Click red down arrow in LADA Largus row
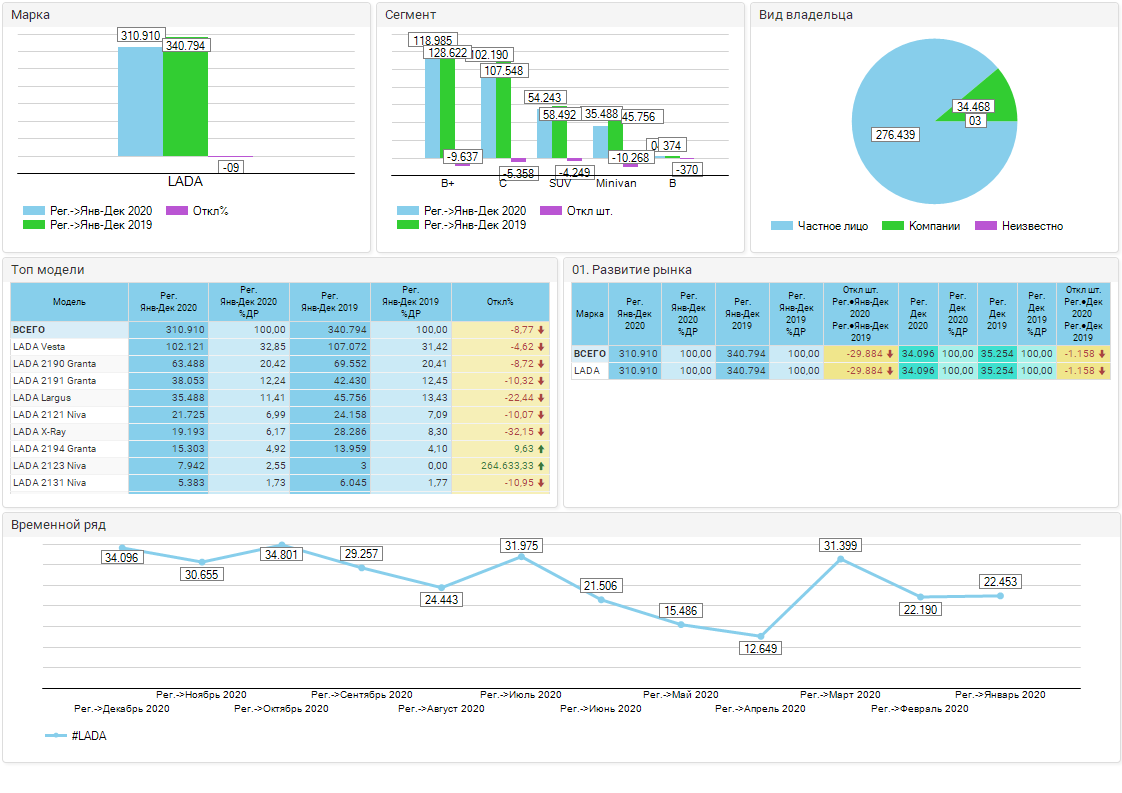 click(x=541, y=398)
